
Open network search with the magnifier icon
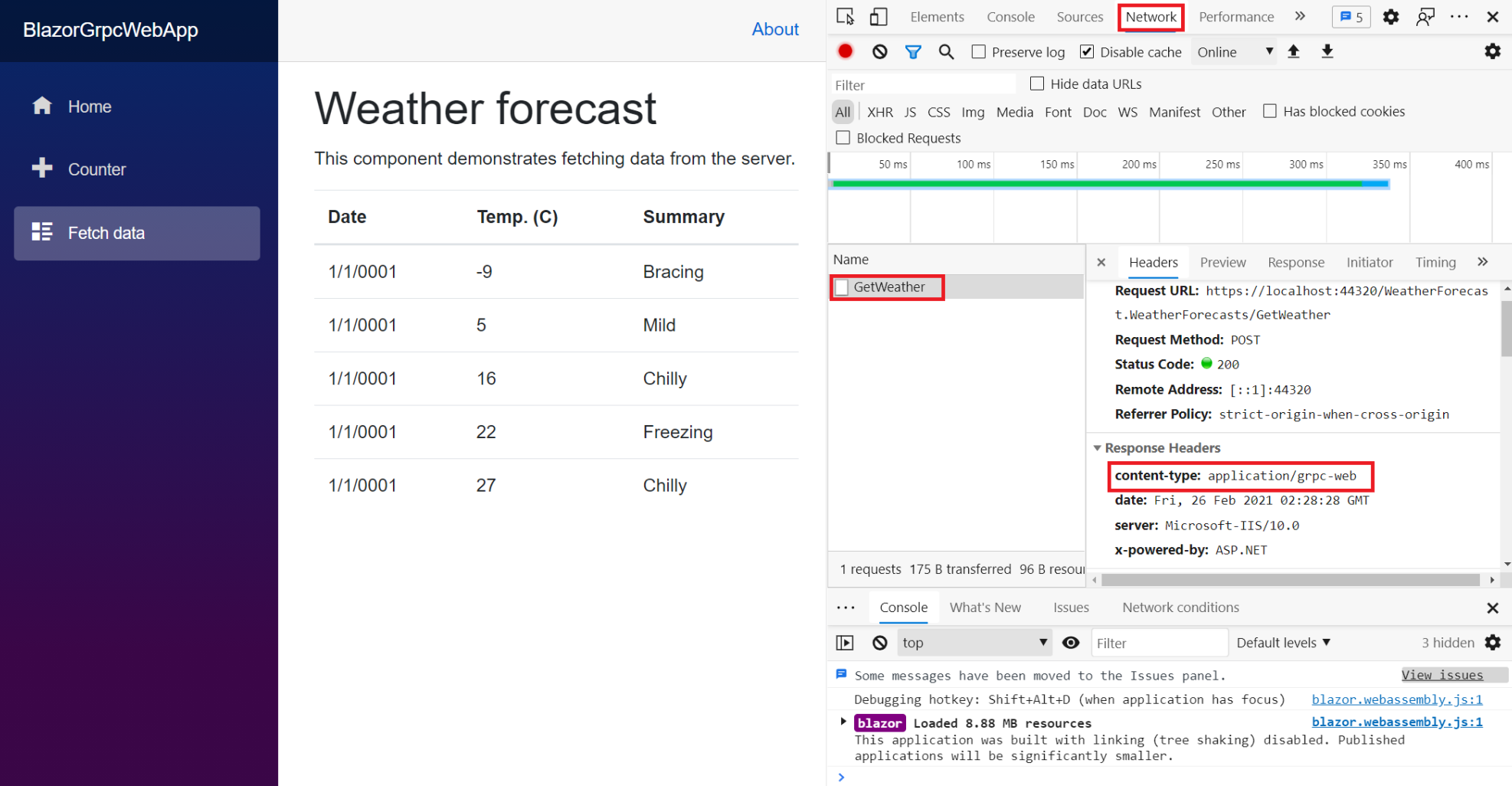(946, 51)
